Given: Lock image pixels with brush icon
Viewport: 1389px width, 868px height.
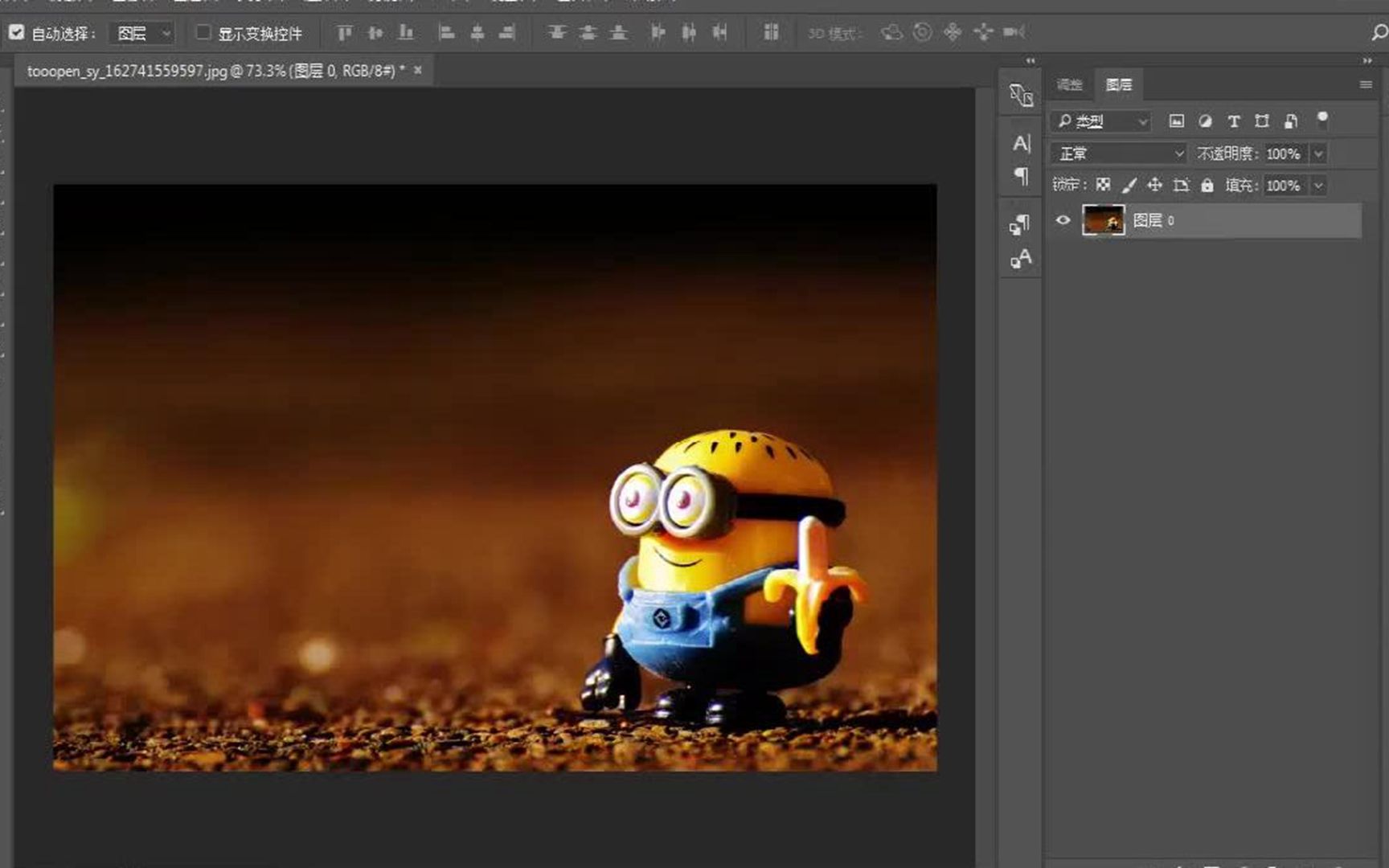Looking at the screenshot, I should (x=1129, y=186).
